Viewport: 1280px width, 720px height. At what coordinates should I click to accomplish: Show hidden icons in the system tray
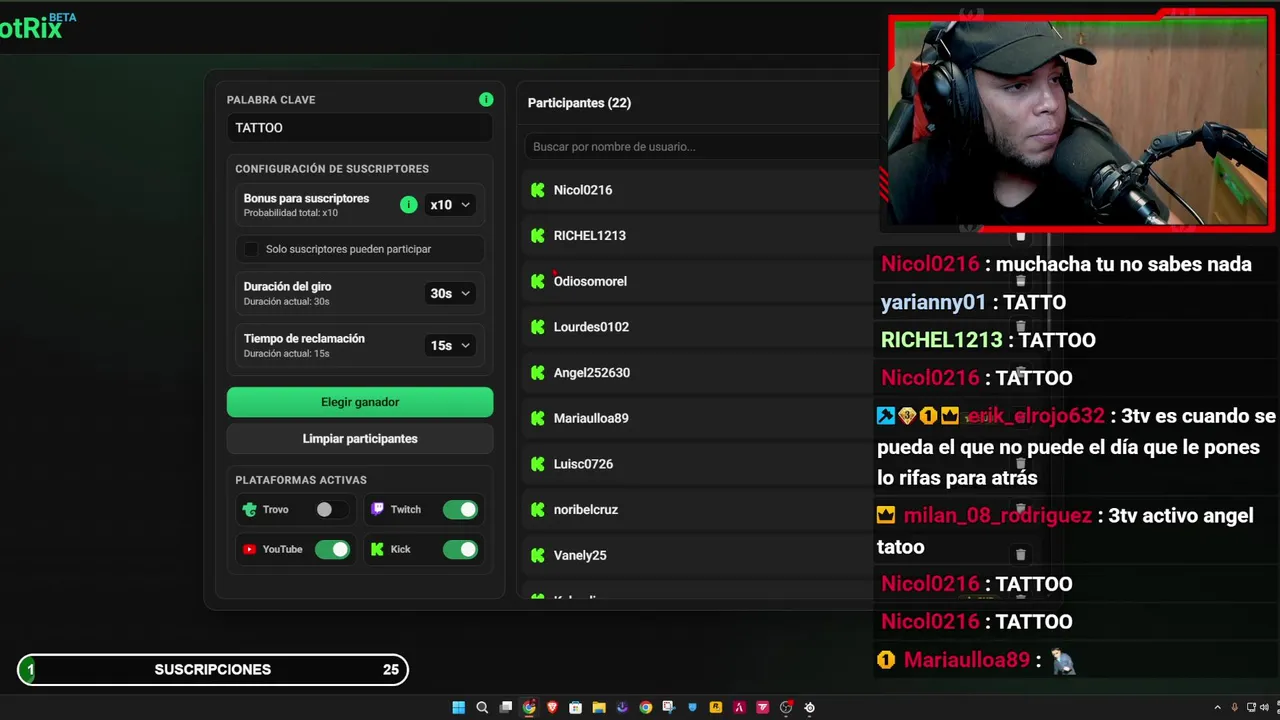click(x=1217, y=707)
